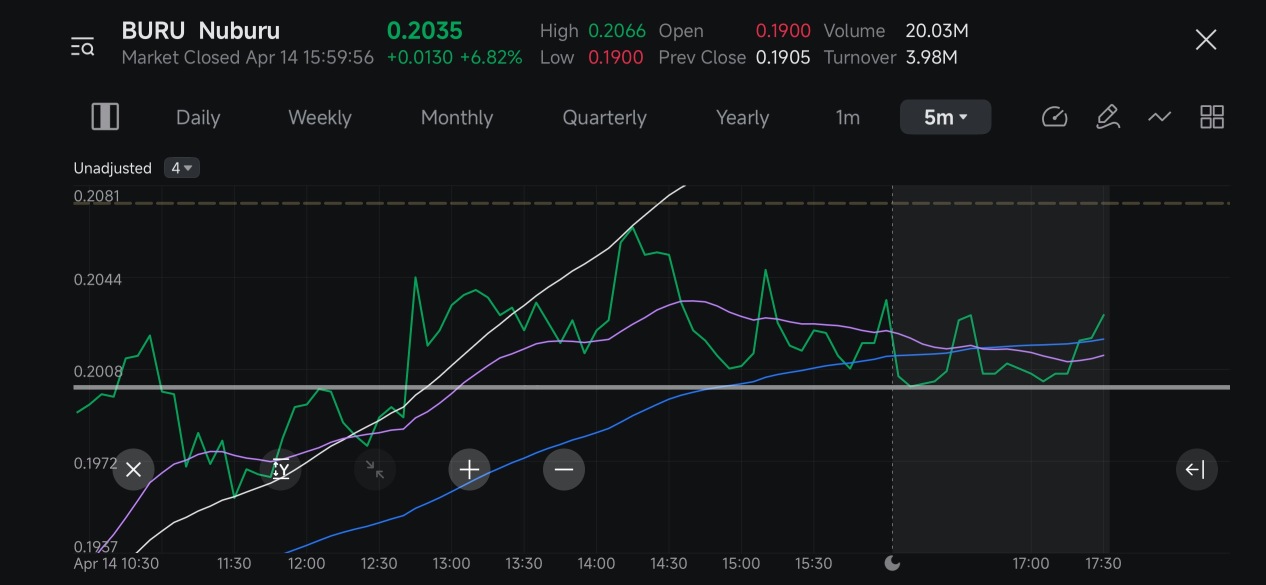Expand the 5m interval dropdown
This screenshot has width=1266, height=585.
(x=945, y=117)
